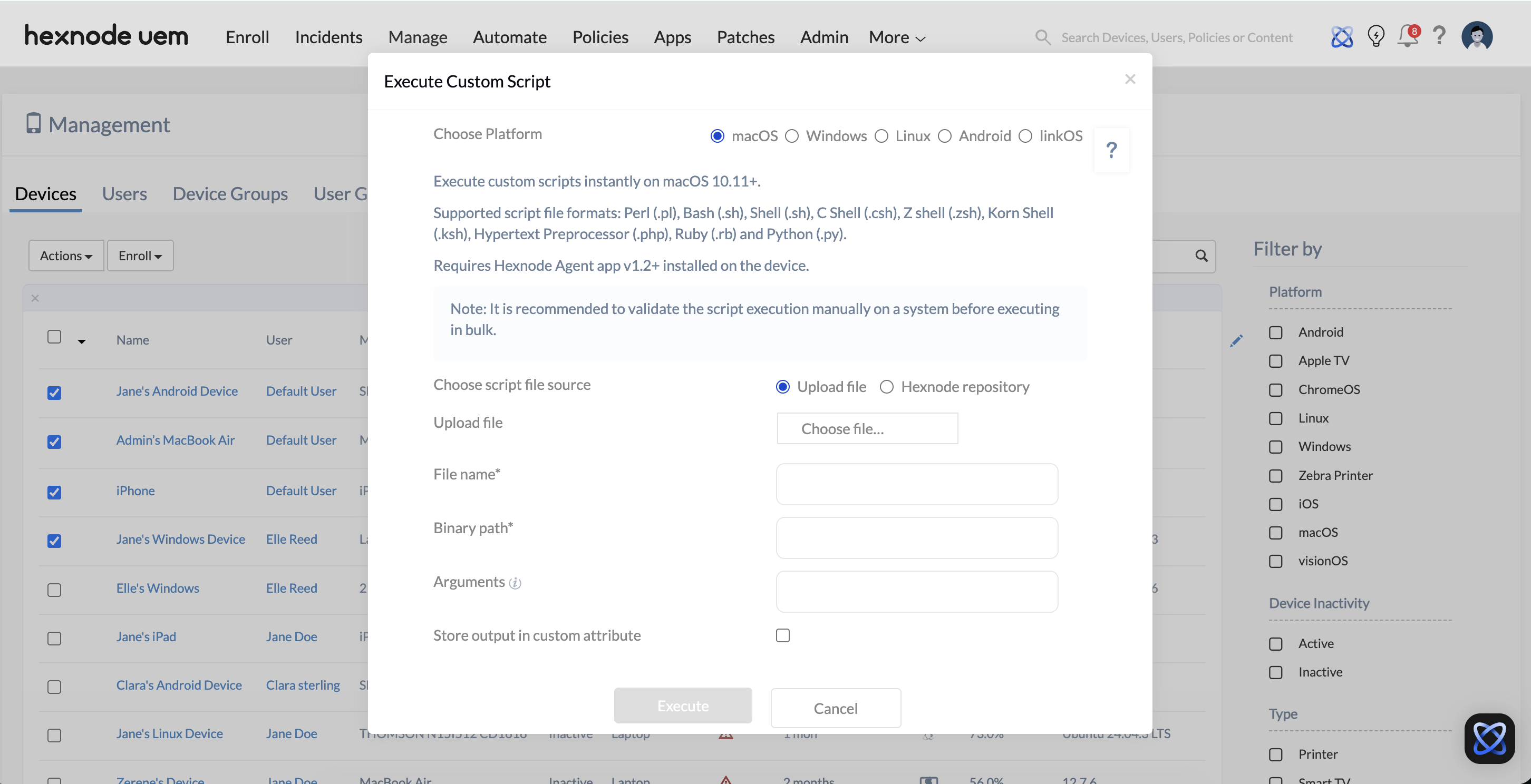Open the Enroll dropdown button

tap(140, 256)
